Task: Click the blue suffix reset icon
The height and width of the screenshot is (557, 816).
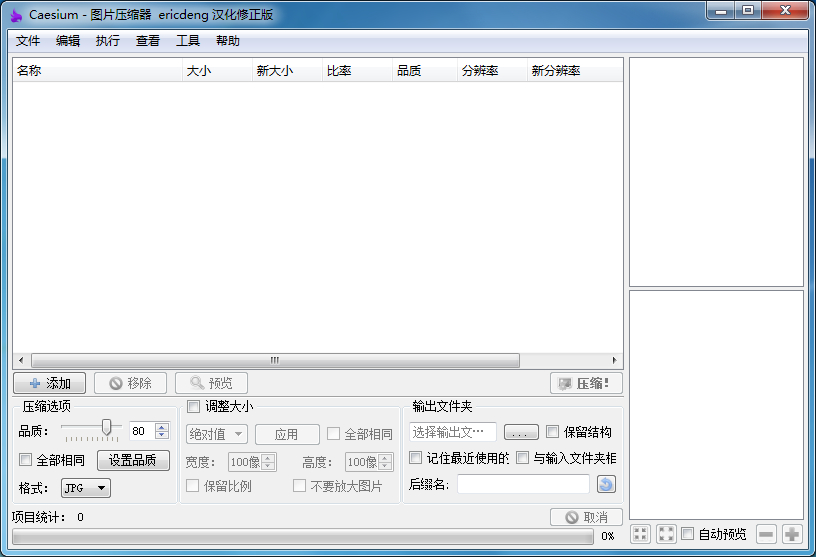Action: click(x=606, y=484)
